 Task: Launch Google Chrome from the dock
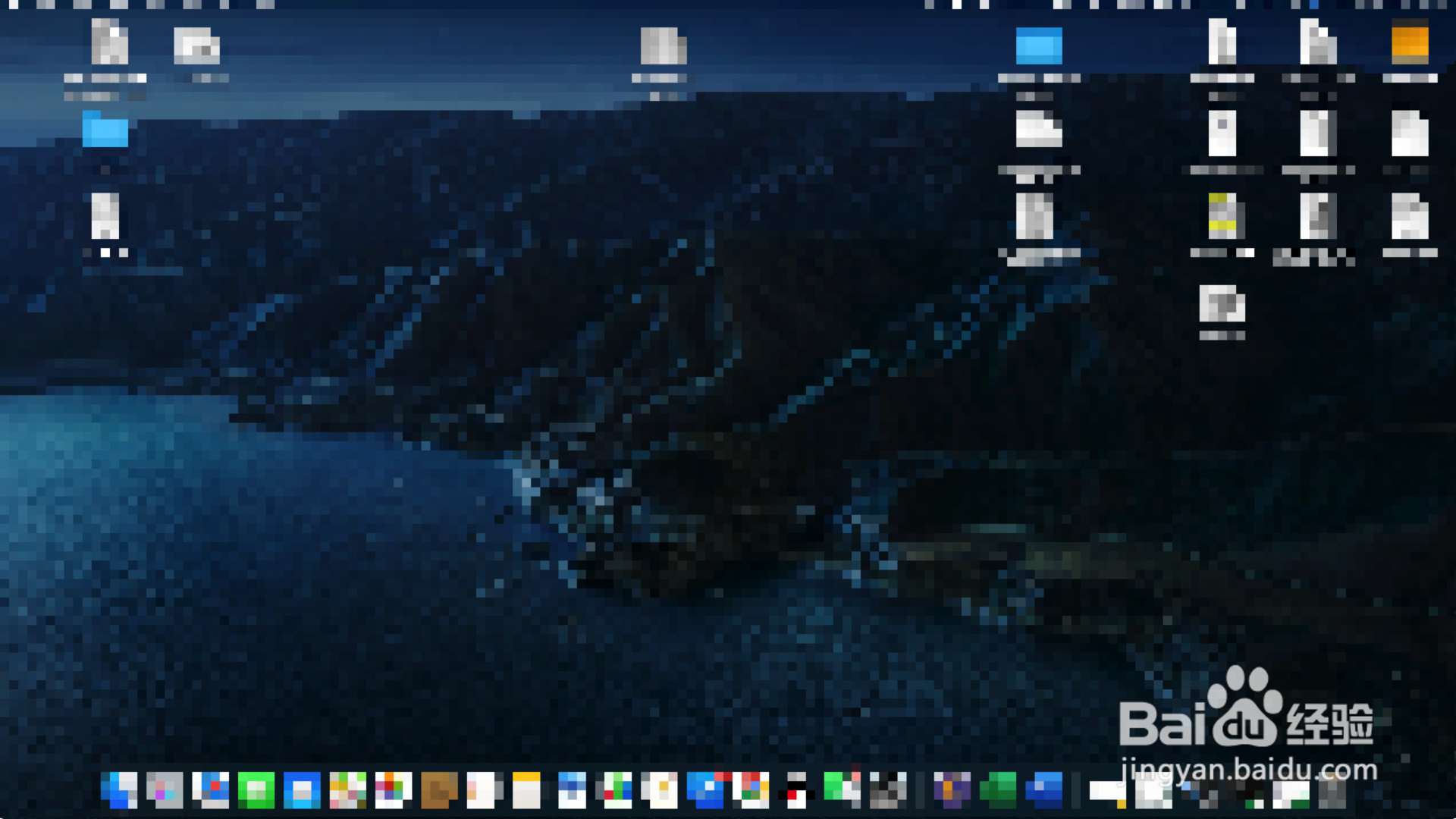tap(751, 791)
